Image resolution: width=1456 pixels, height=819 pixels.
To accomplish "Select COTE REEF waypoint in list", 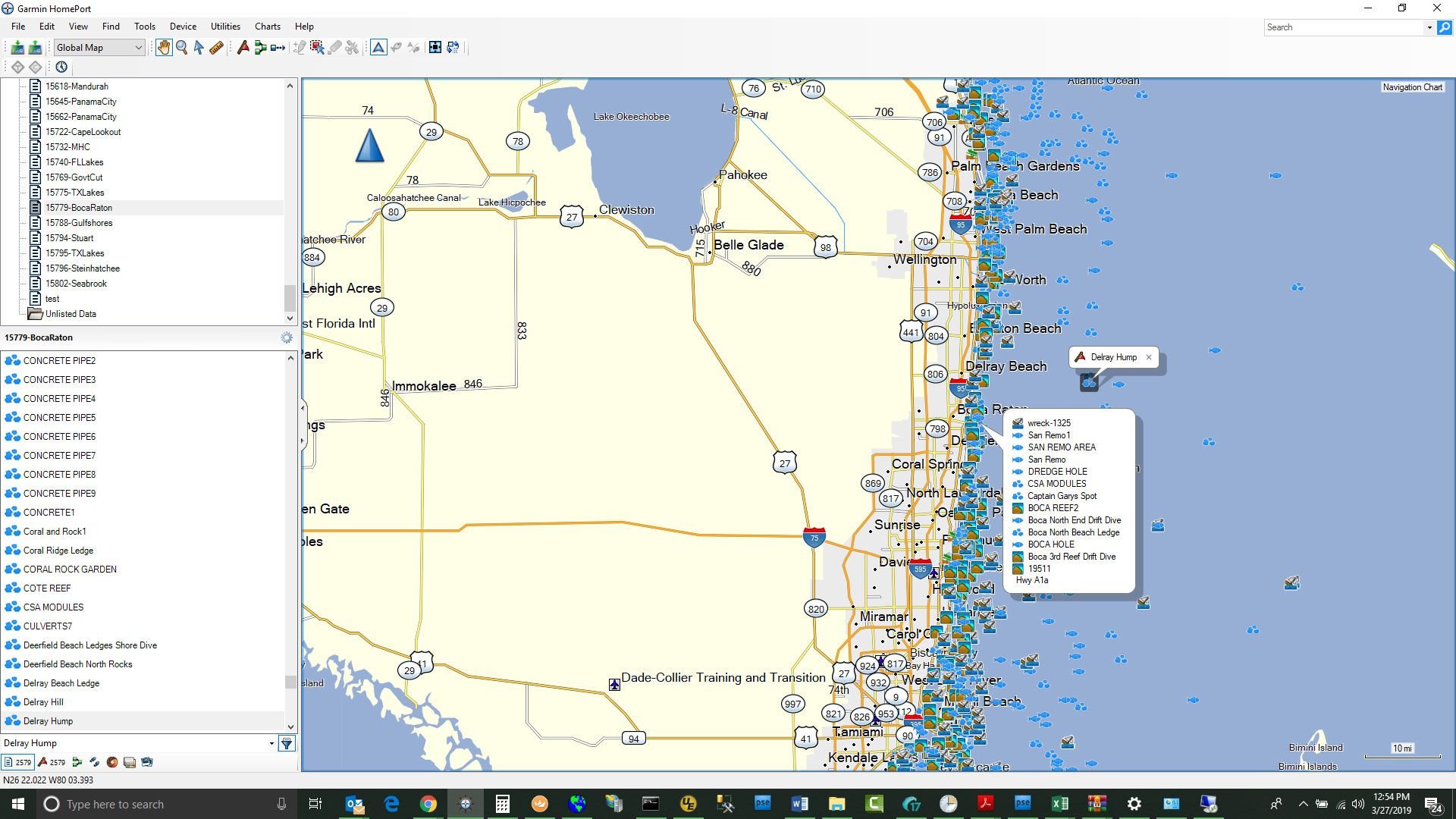I will 47,588.
